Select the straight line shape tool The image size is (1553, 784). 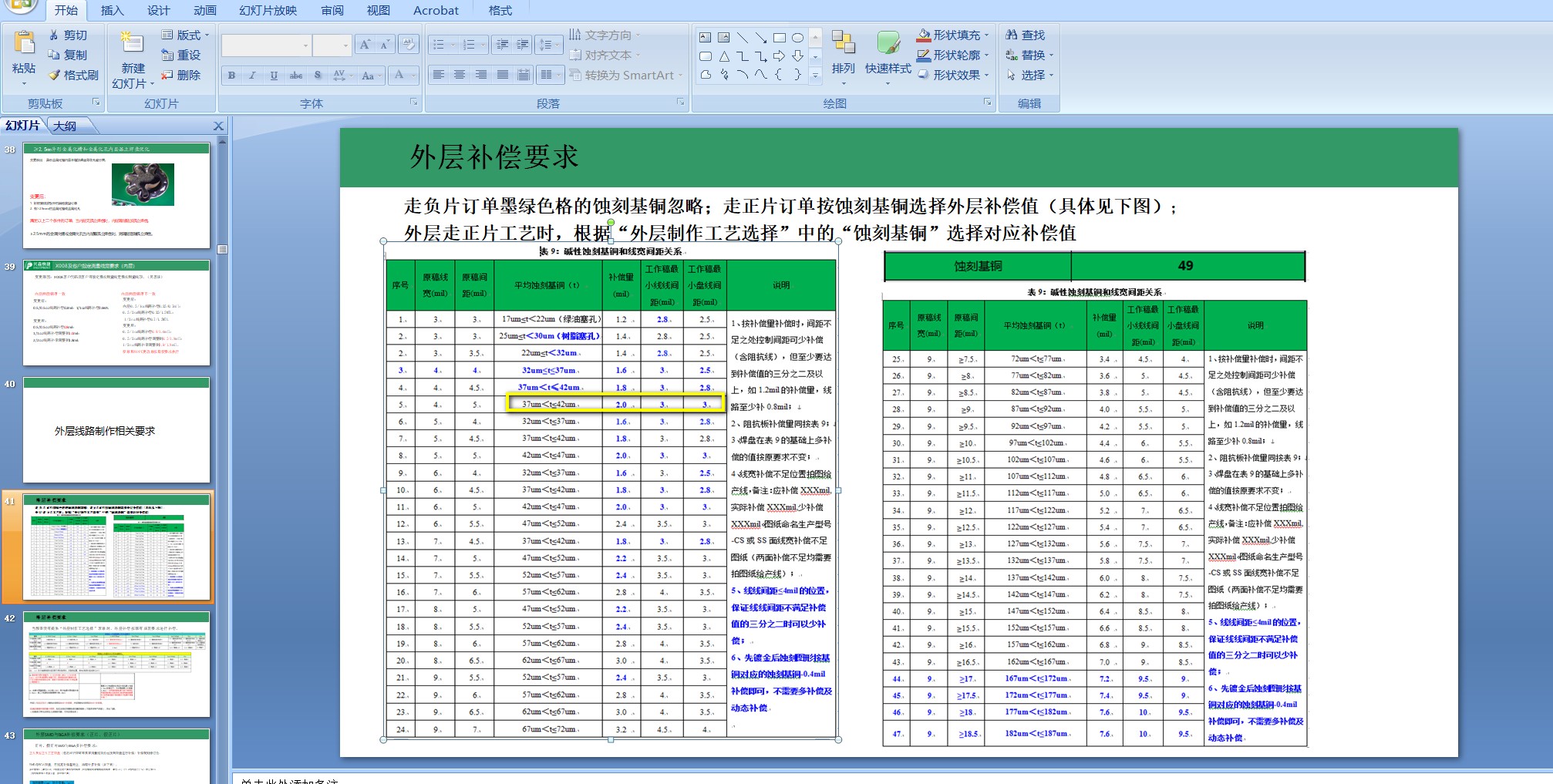coord(742,38)
